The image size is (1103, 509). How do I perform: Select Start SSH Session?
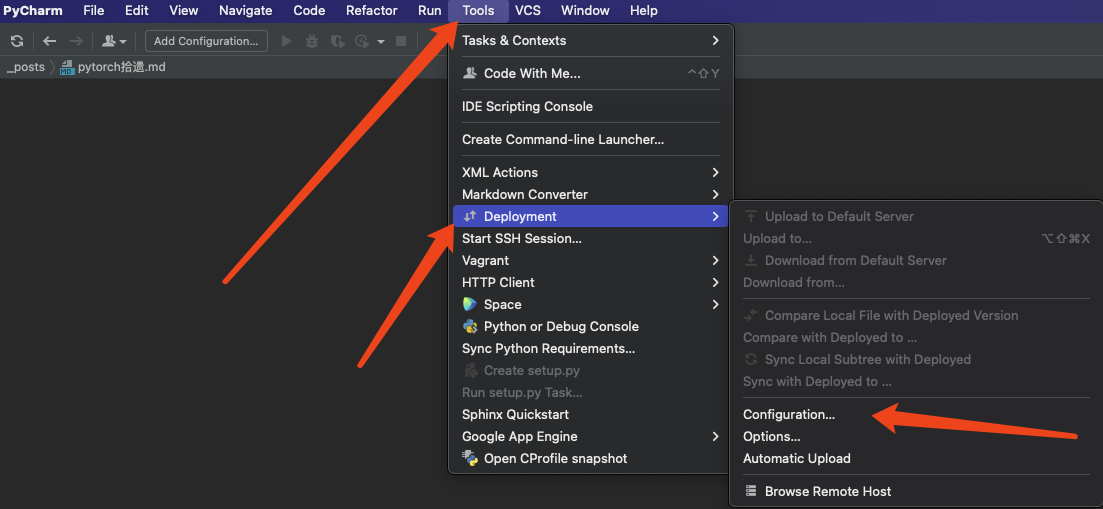591,238
